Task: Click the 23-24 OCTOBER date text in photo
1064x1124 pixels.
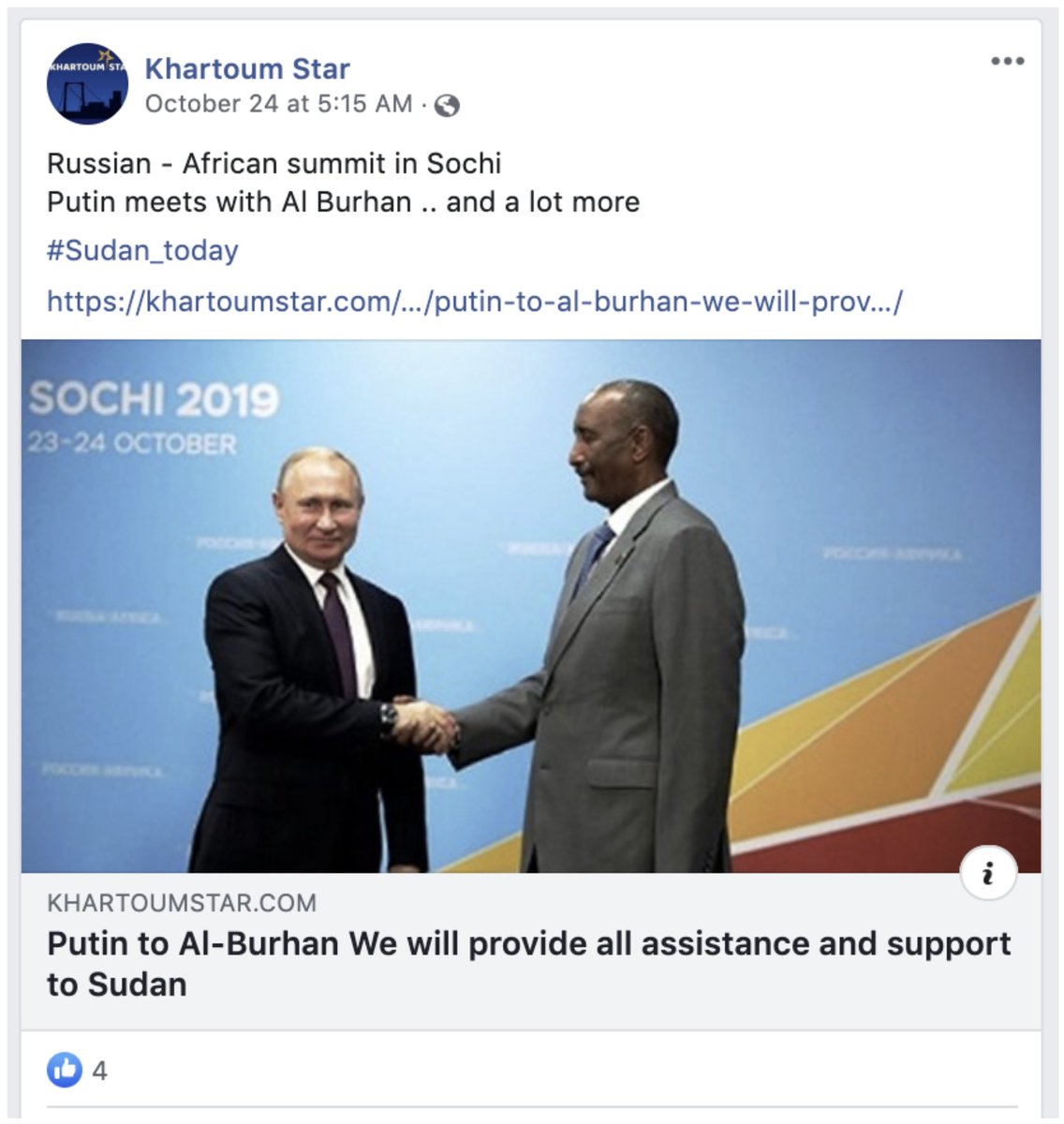Action: [x=132, y=442]
